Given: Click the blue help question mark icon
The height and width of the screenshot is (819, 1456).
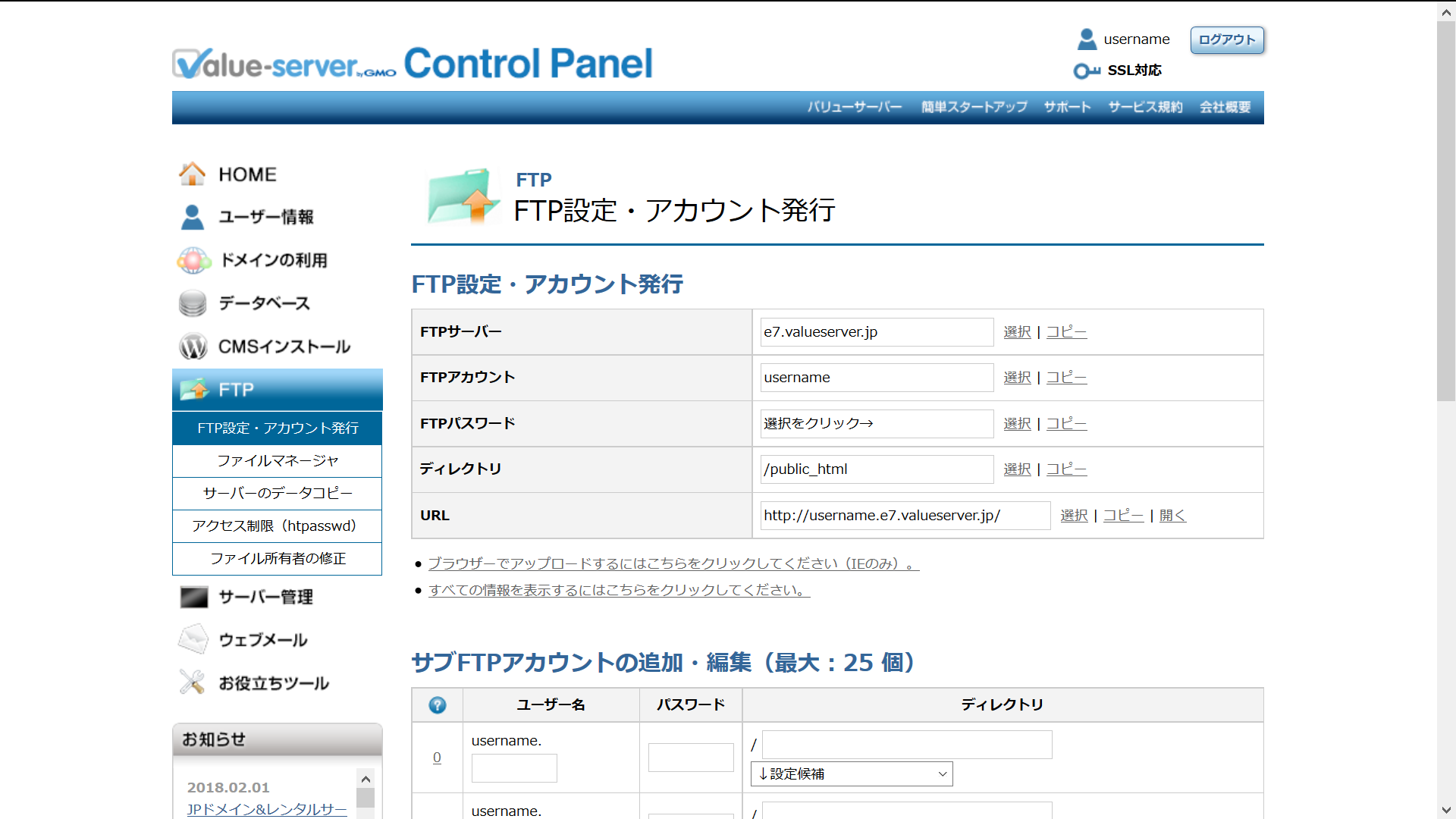Looking at the screenshot, I should click(x=438, y=705).
